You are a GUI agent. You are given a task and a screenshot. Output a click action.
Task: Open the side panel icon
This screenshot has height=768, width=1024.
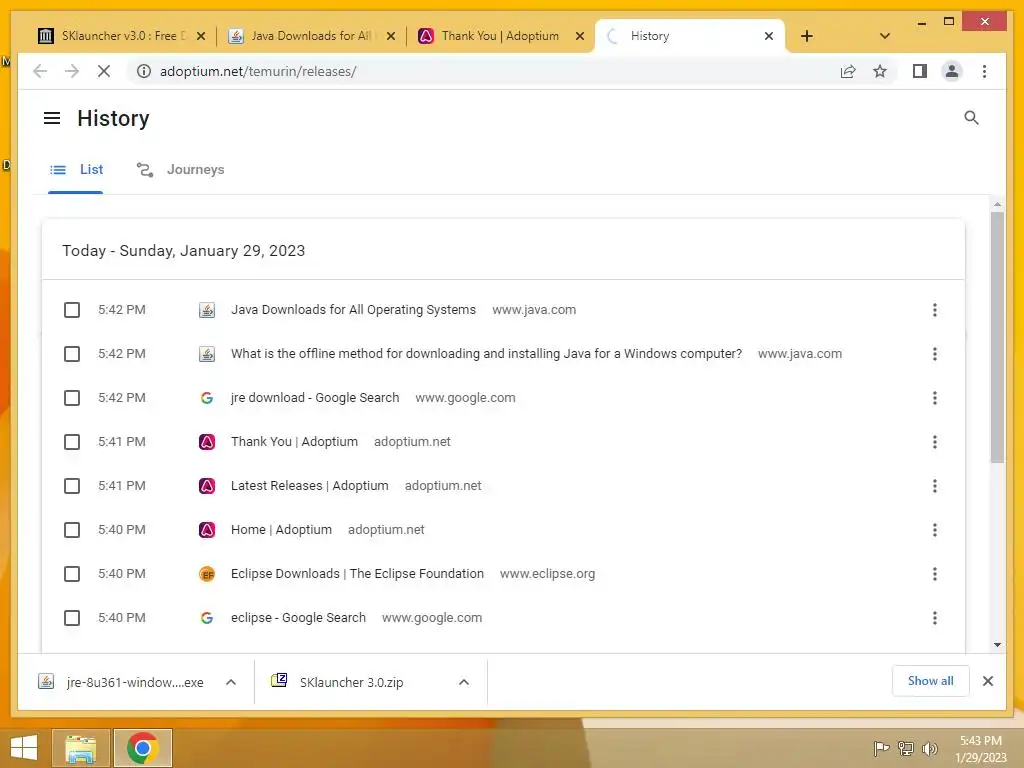point(920,71)
